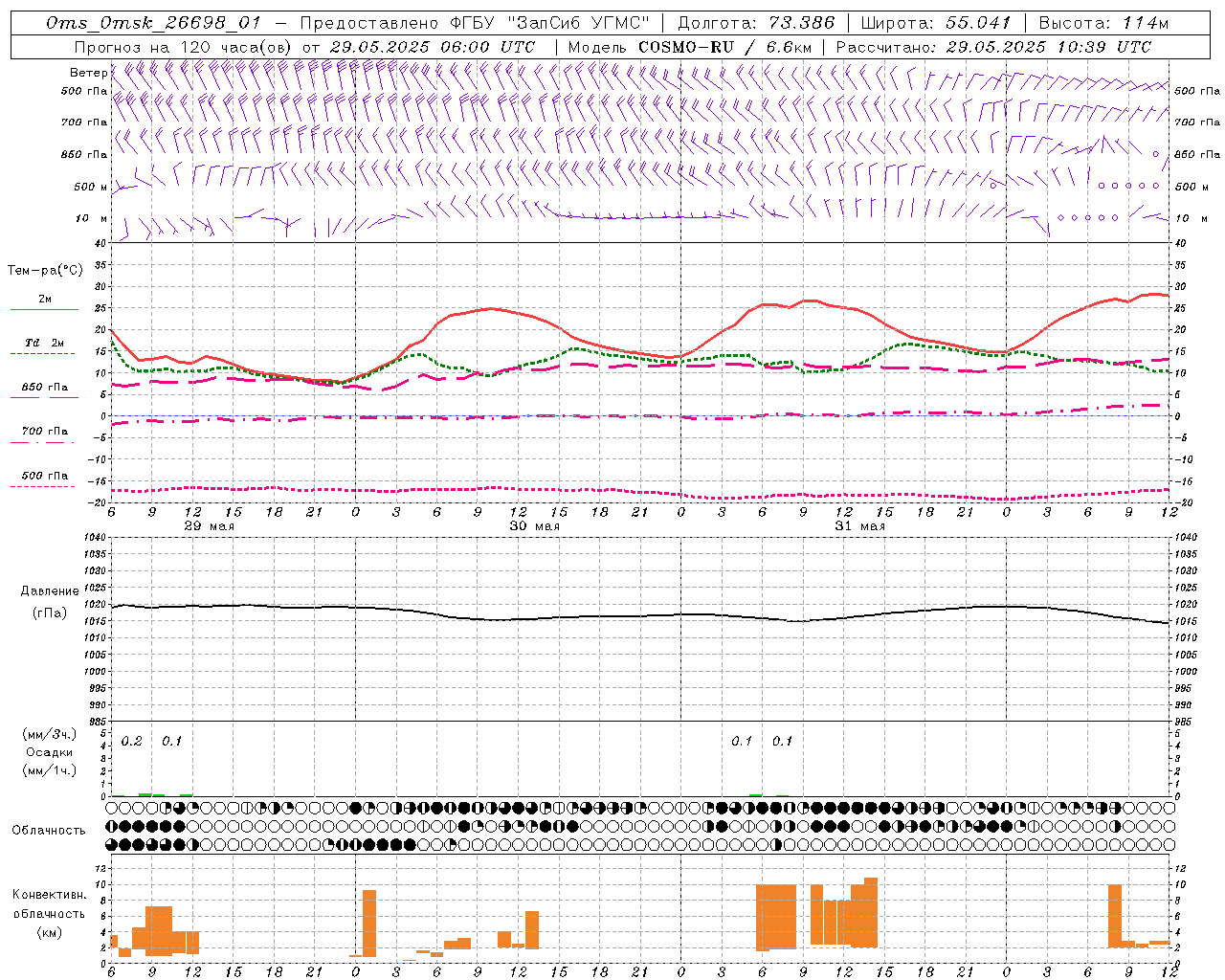The width and height of the screenshot is (1225, 980).
Task: Click the Облачность row label
Action: [49, 830]
